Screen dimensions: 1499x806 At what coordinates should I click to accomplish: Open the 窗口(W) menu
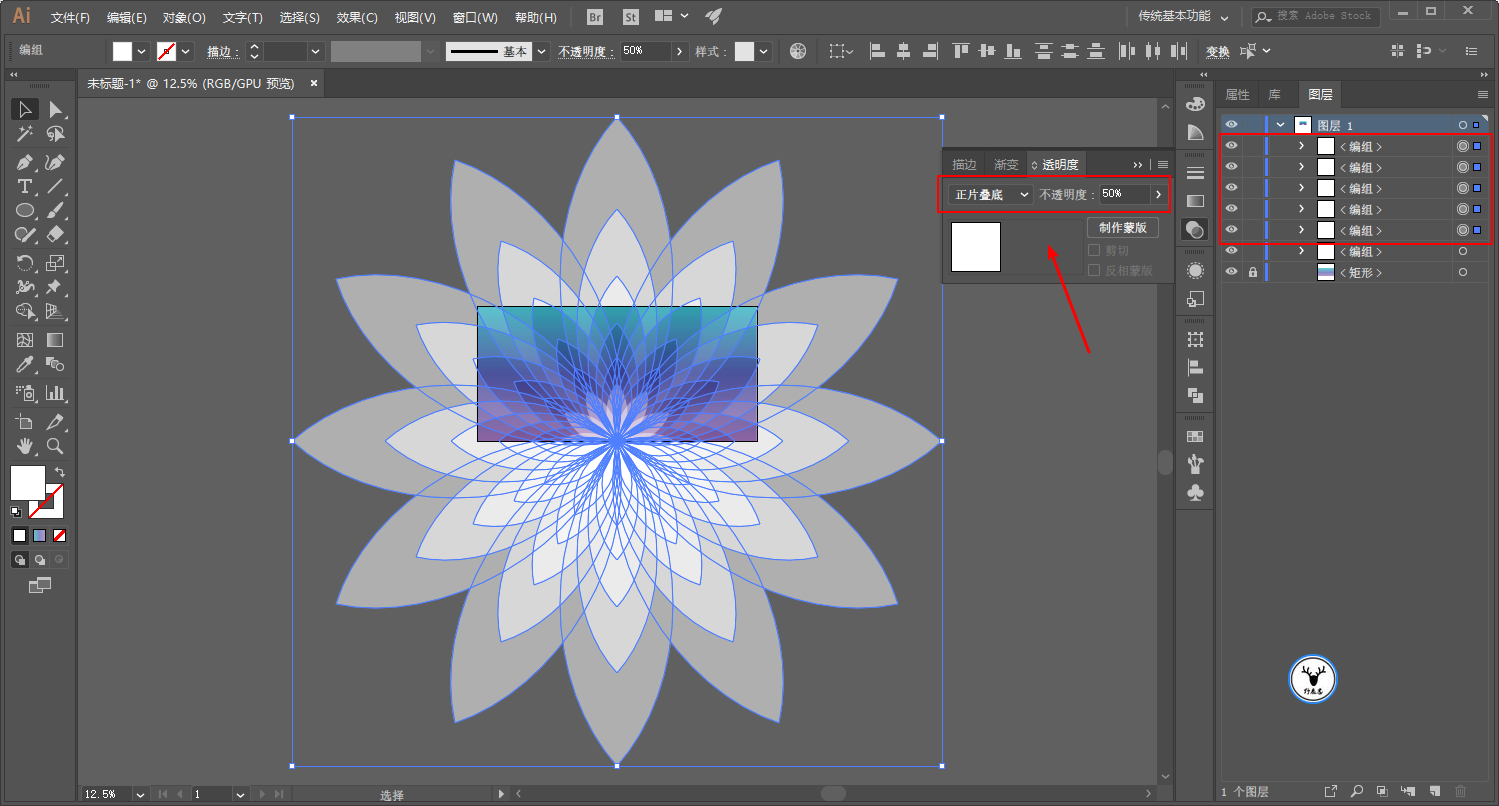(475, 17)
